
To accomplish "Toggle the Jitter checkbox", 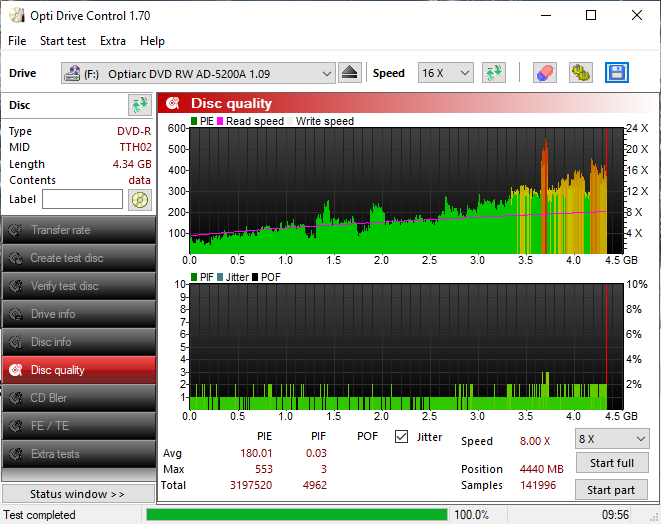I will click(402, 437).
